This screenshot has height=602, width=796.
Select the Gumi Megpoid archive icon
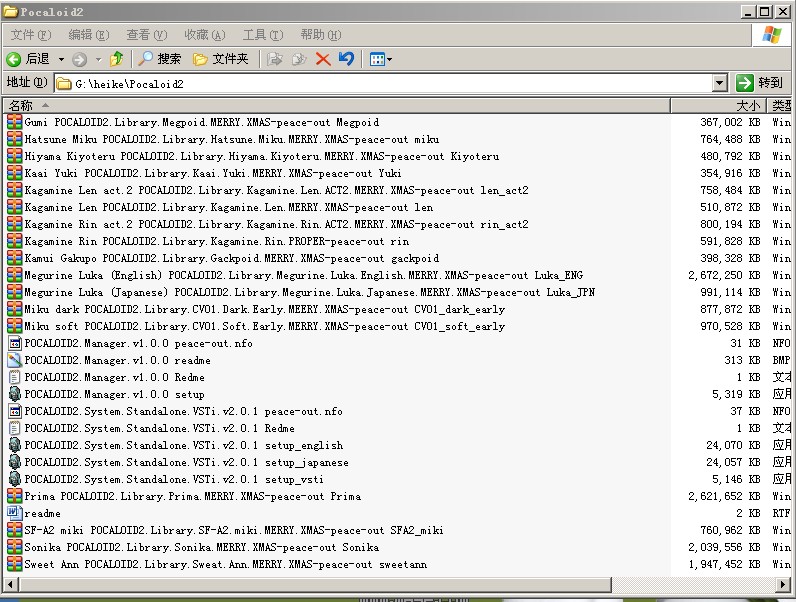pyautogui.click(x=15, y=122)
